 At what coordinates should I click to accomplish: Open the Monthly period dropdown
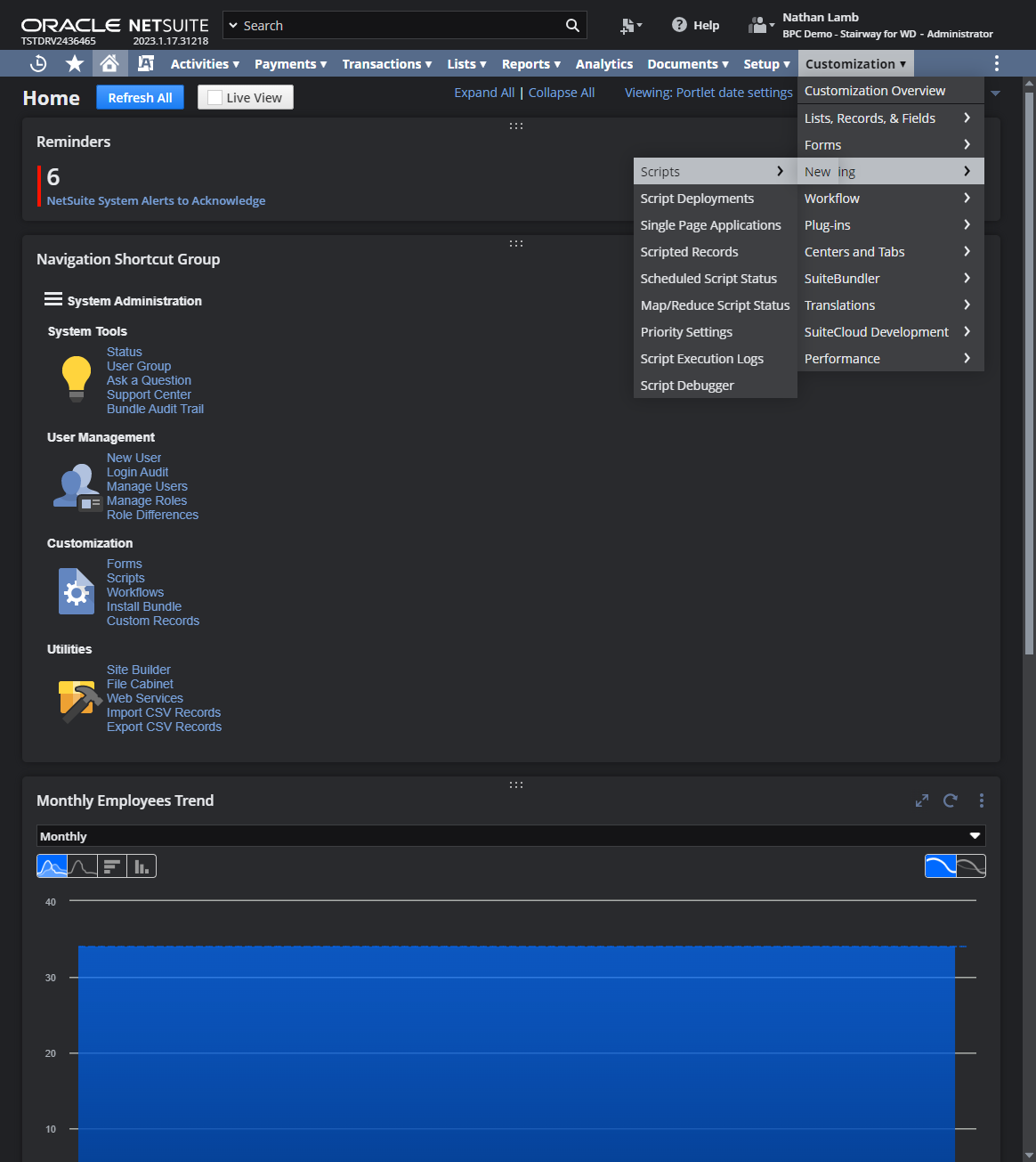click(511, 836)
